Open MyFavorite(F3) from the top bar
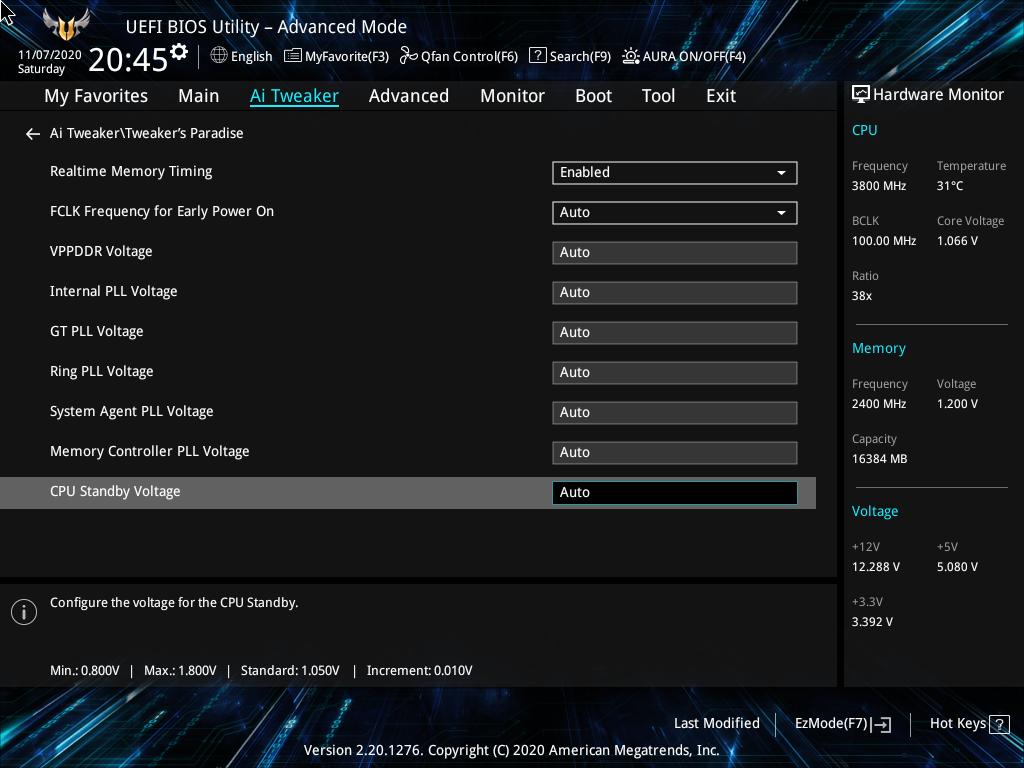This screenshot has width=1024, height=768. pos(337,56)
